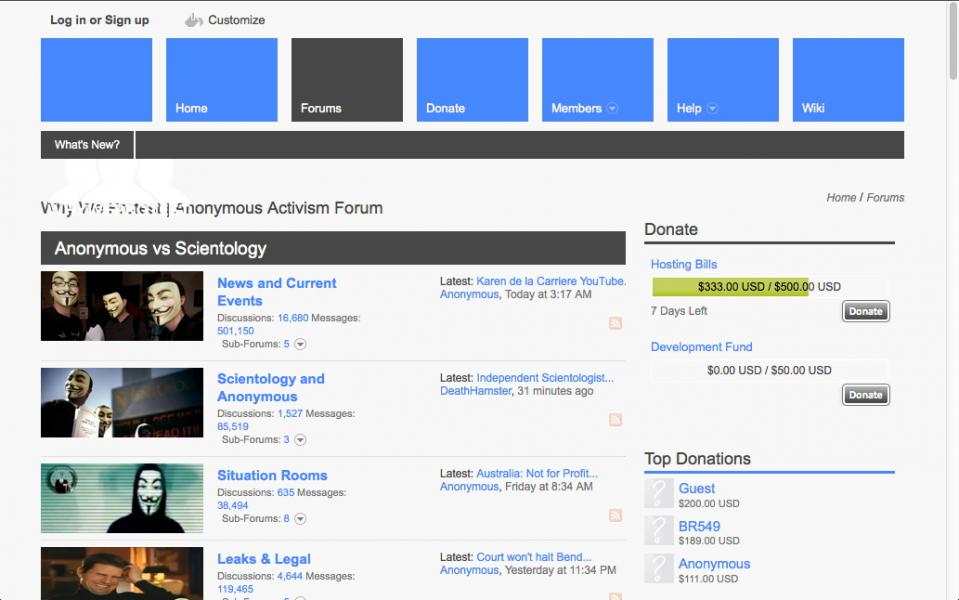
Task: Click the Hosting Bills progress bar
Action: coord(769,287)
